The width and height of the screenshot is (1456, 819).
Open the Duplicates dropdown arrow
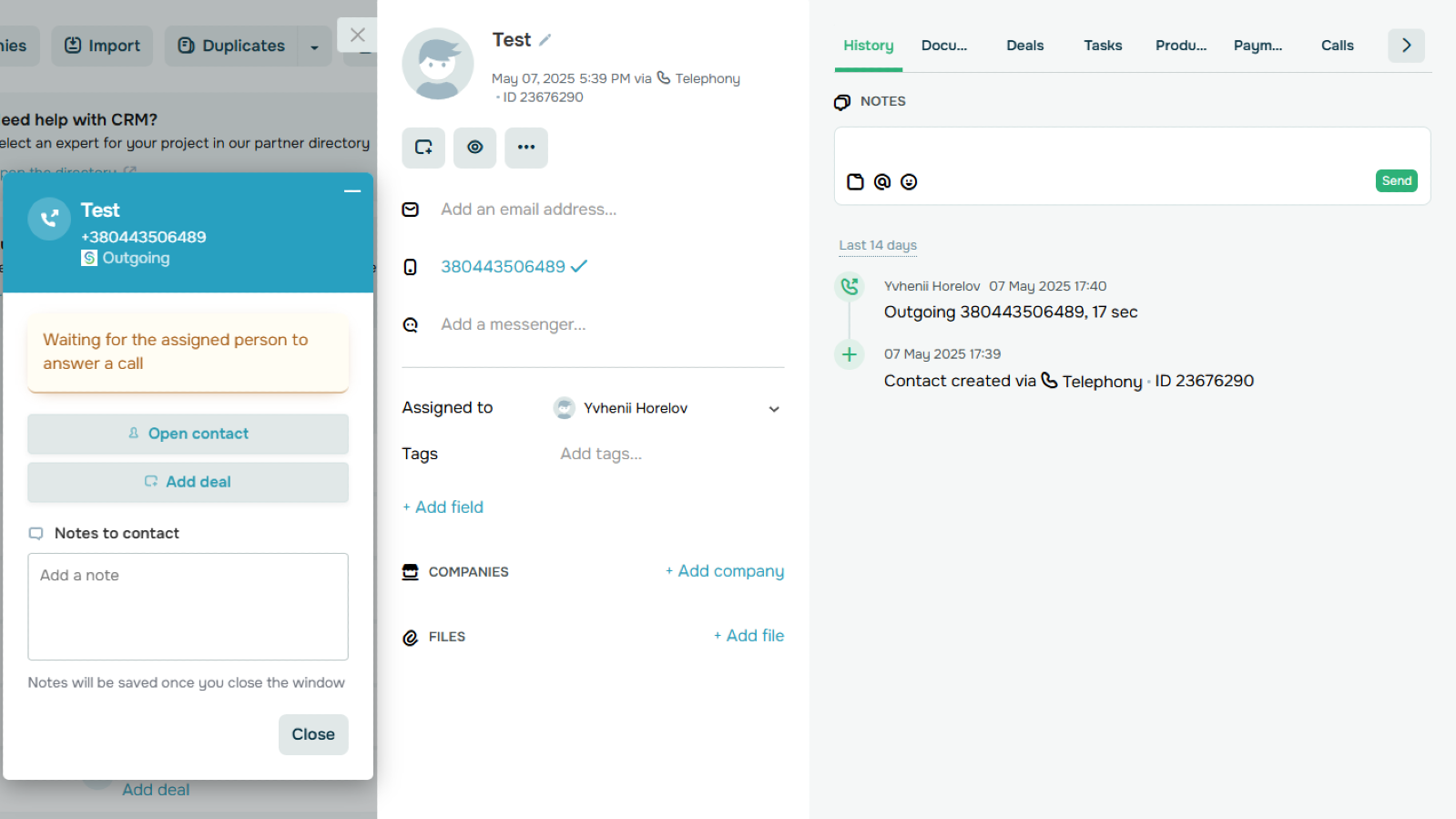point(314,46)
